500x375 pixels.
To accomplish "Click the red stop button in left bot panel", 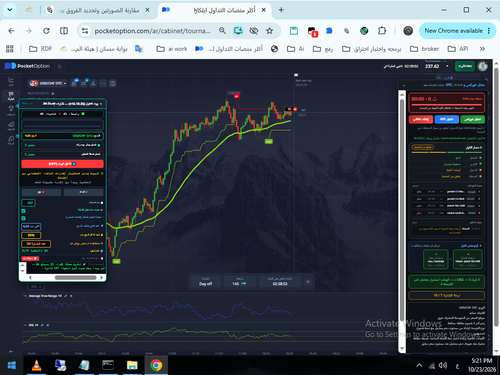I will click(x=62, y=164).
